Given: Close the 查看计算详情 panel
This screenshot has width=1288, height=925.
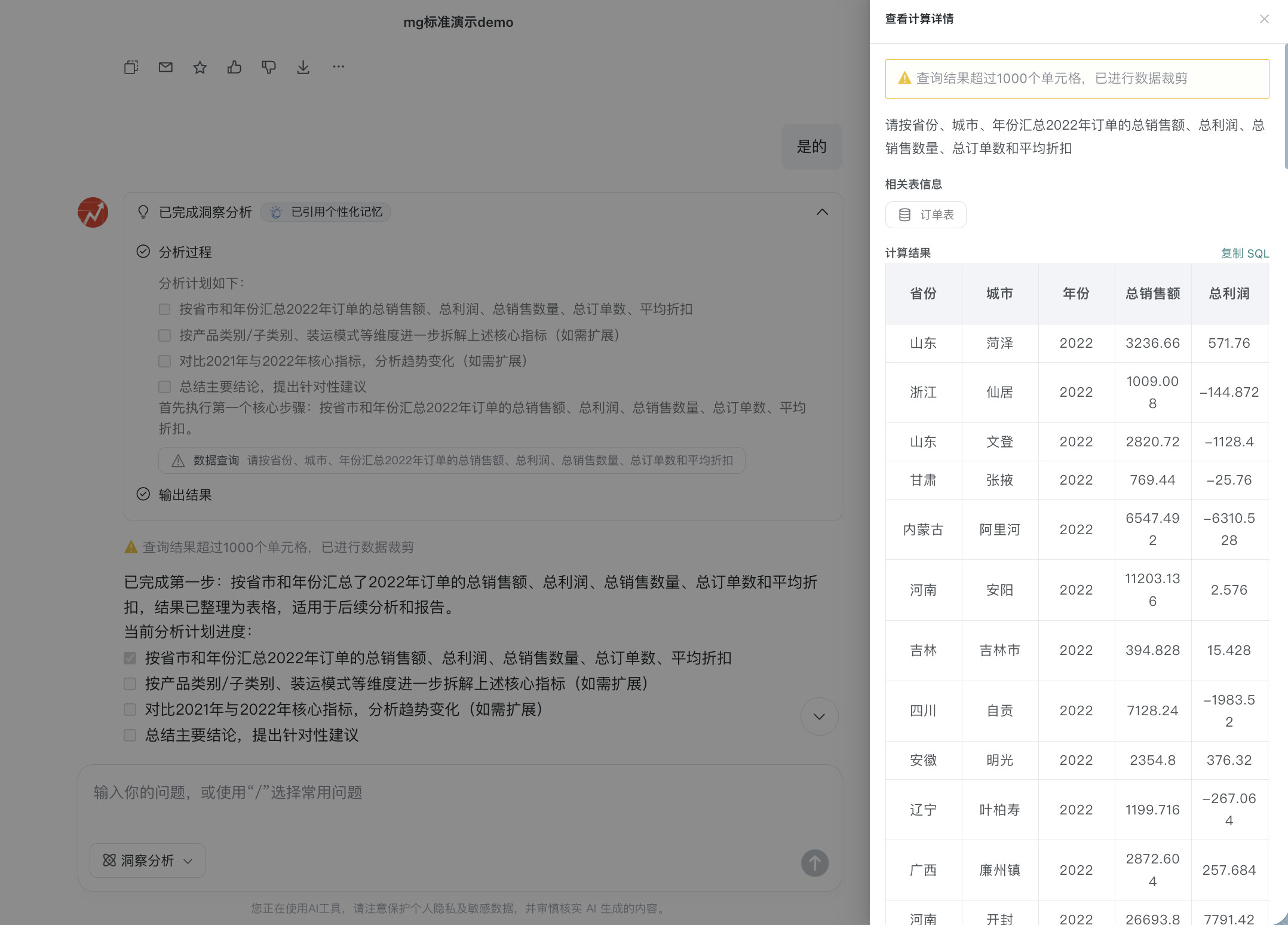Looking at the screenshot, I should pos(1264,19).
